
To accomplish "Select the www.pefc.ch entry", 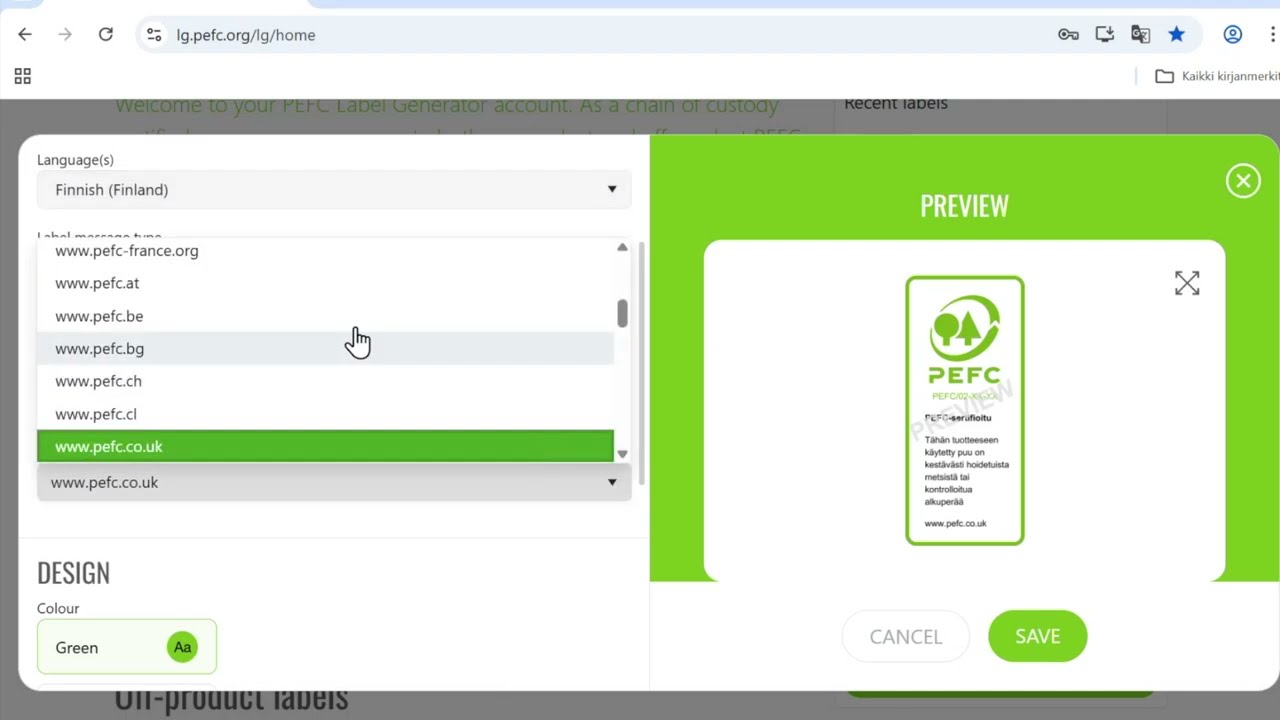I will point(325,381).
